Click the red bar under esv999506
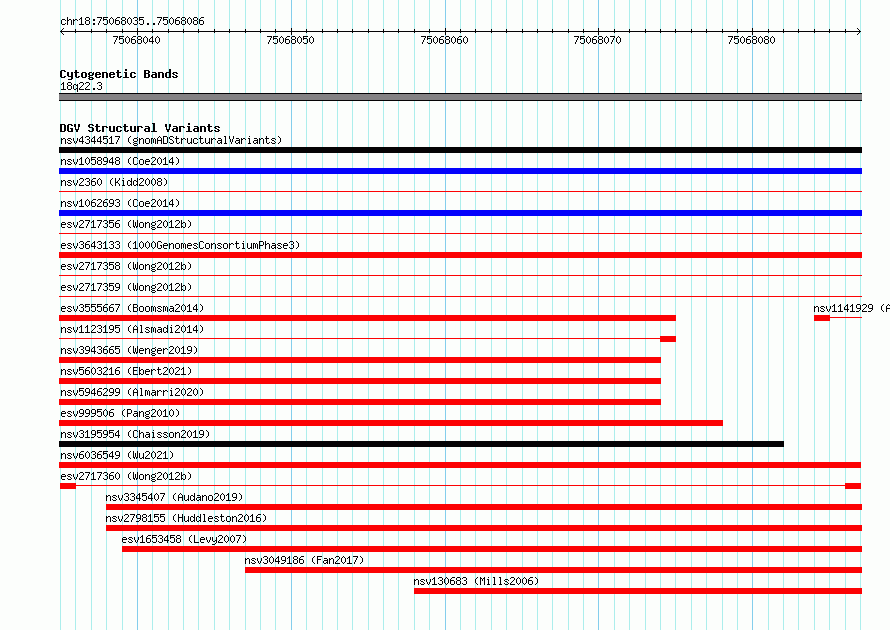890x630 pixels. pos(391,423)
